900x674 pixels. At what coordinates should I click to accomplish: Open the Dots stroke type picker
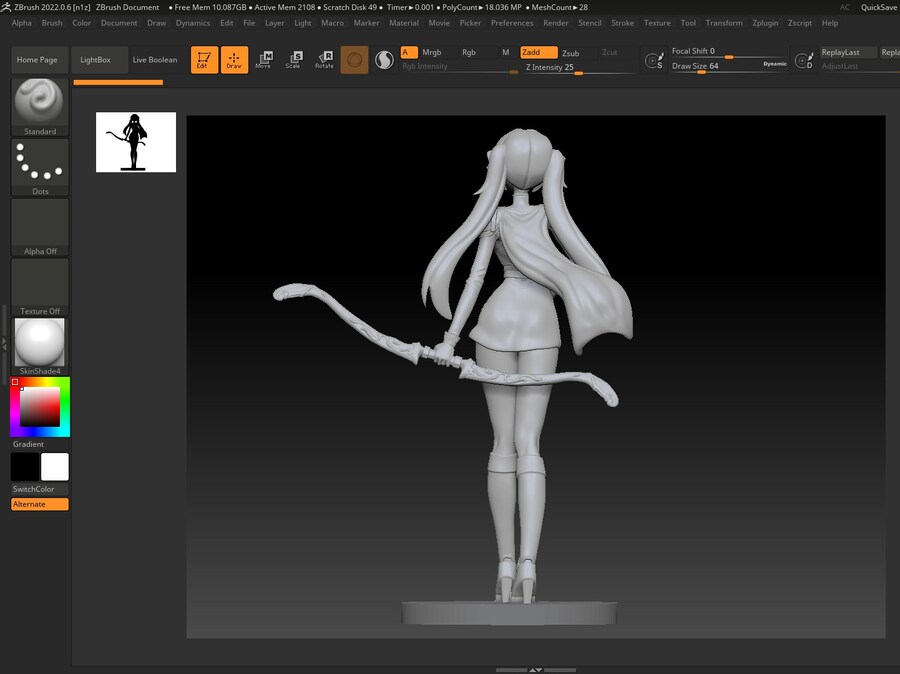[x=40, y=165]
